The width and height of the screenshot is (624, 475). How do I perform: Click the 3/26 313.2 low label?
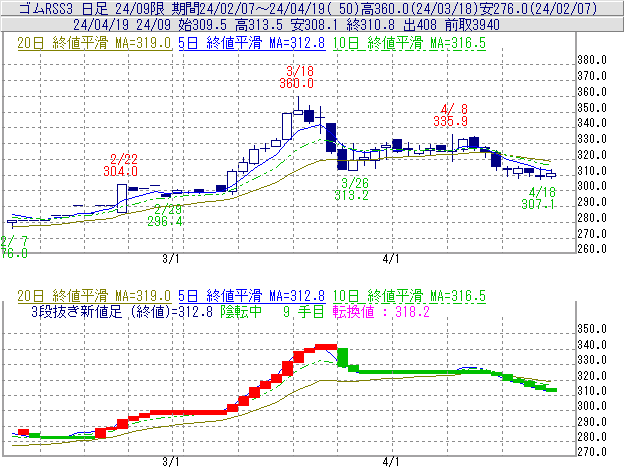[351, 189]
